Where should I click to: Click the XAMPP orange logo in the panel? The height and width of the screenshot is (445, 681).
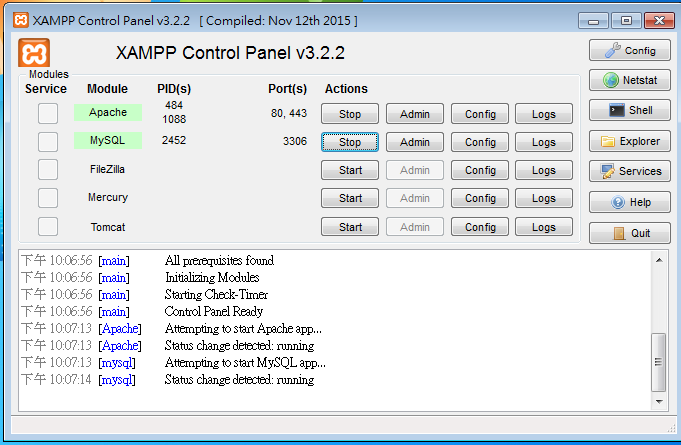(34, 53)
